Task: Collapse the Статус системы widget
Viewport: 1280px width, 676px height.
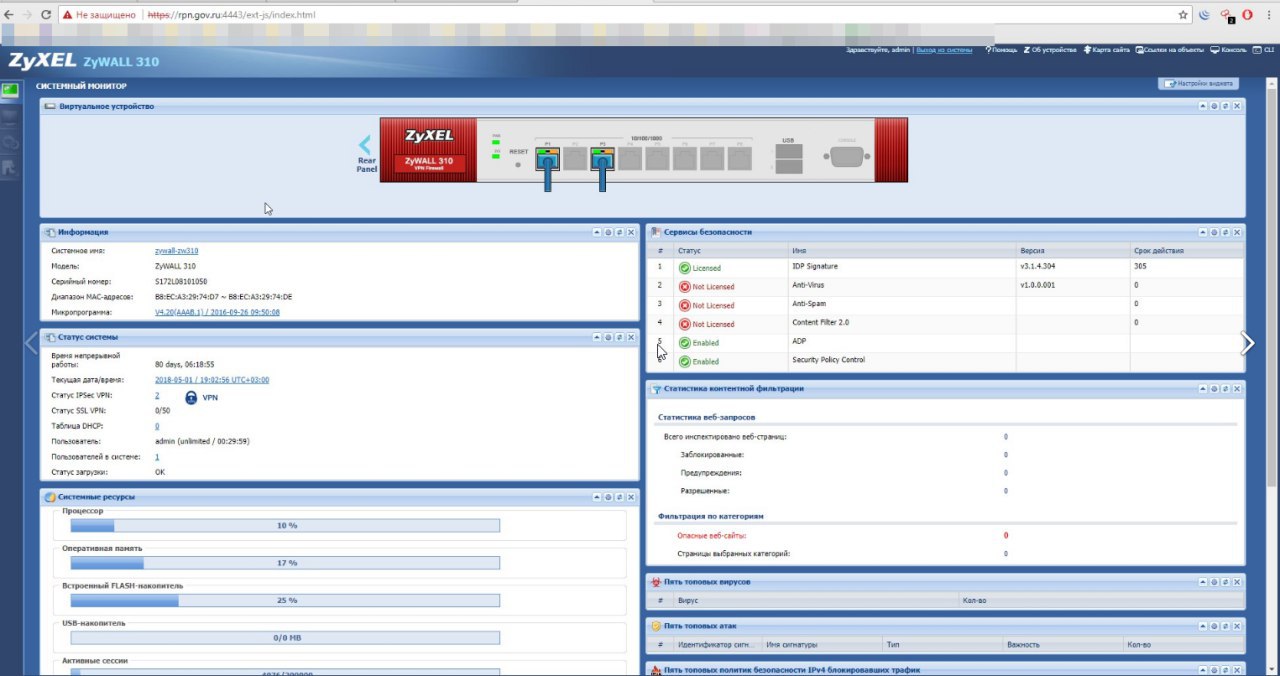Action: (x=597, y=338)
